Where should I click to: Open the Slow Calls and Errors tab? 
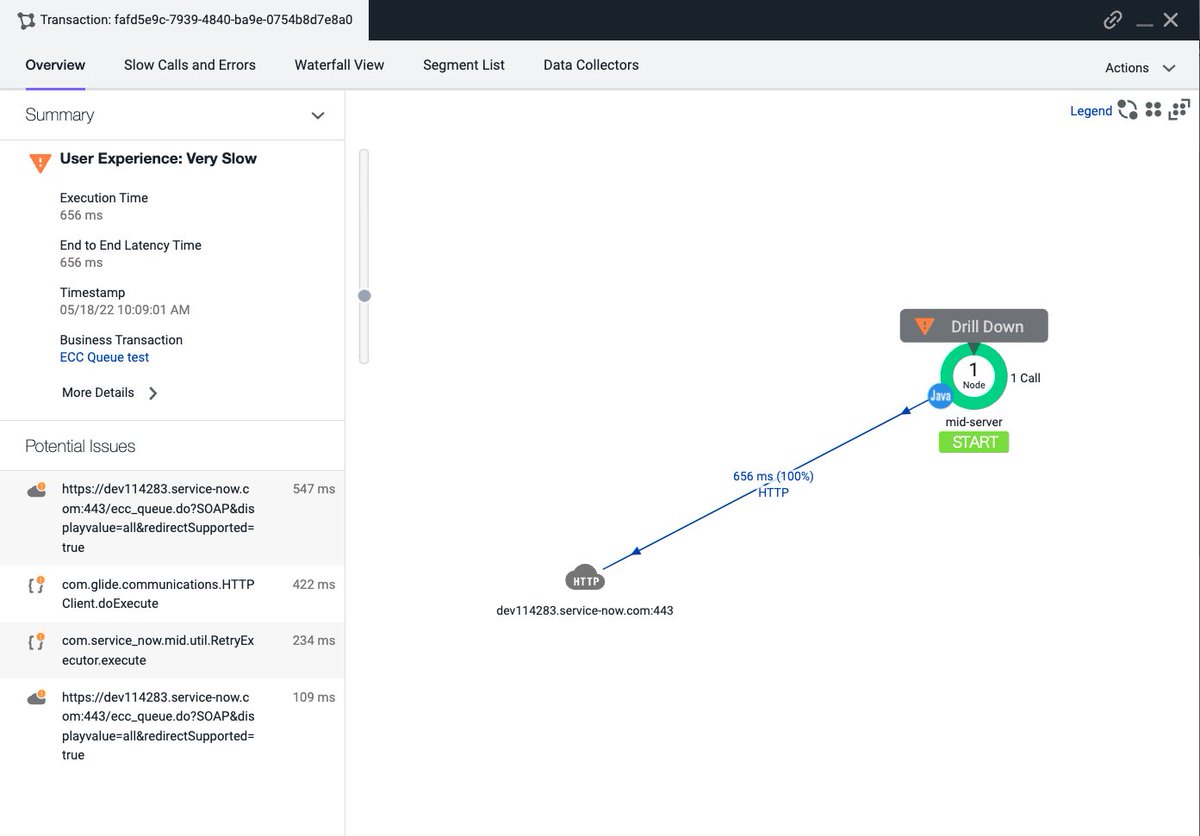point(190,65)
